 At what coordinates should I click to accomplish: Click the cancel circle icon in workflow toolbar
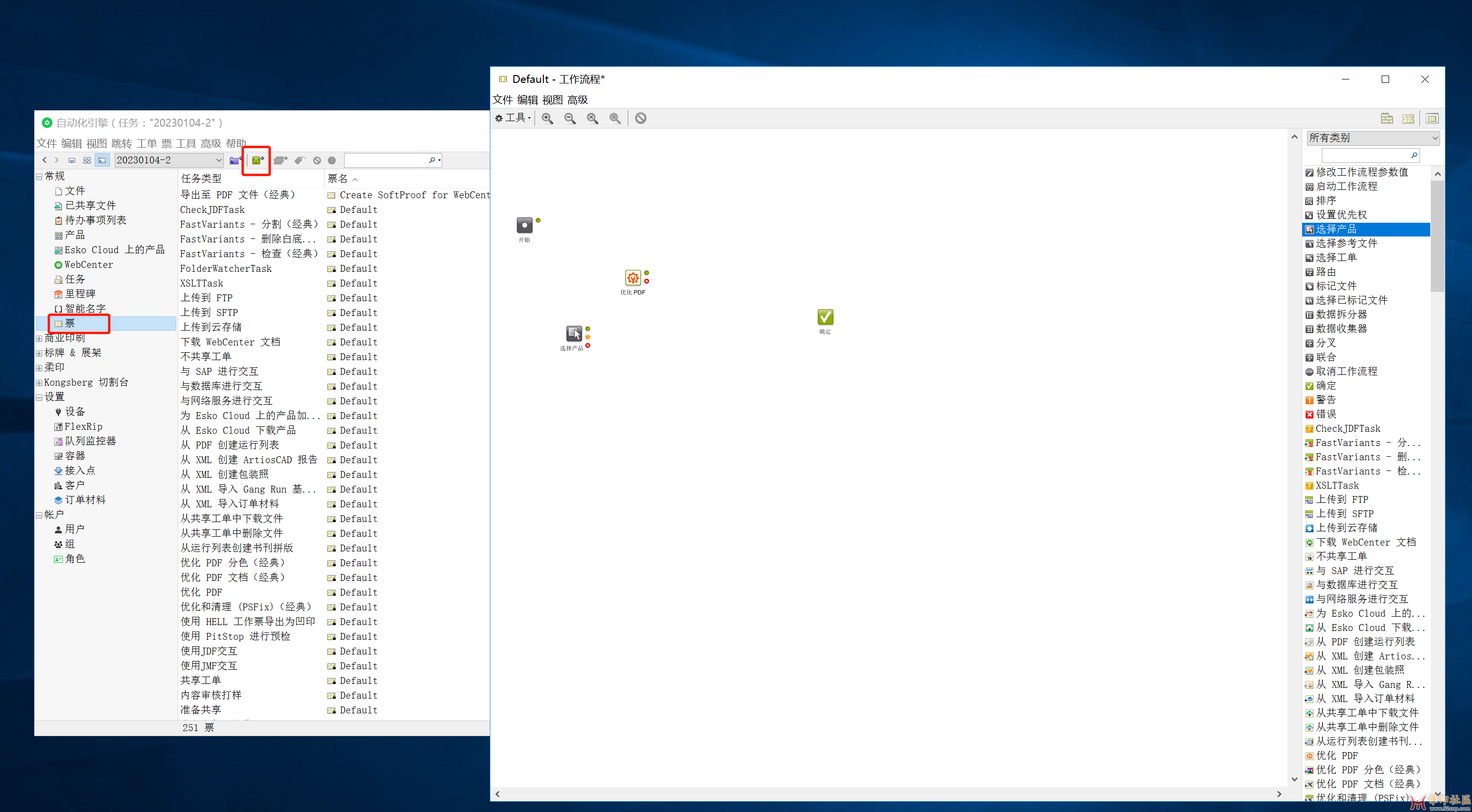pos(641,118)
